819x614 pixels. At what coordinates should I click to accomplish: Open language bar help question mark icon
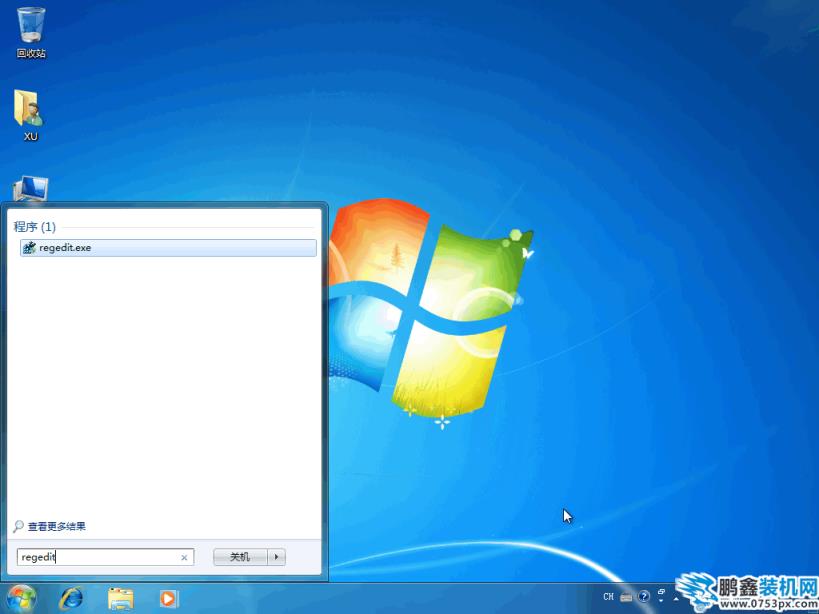point(644,596)
